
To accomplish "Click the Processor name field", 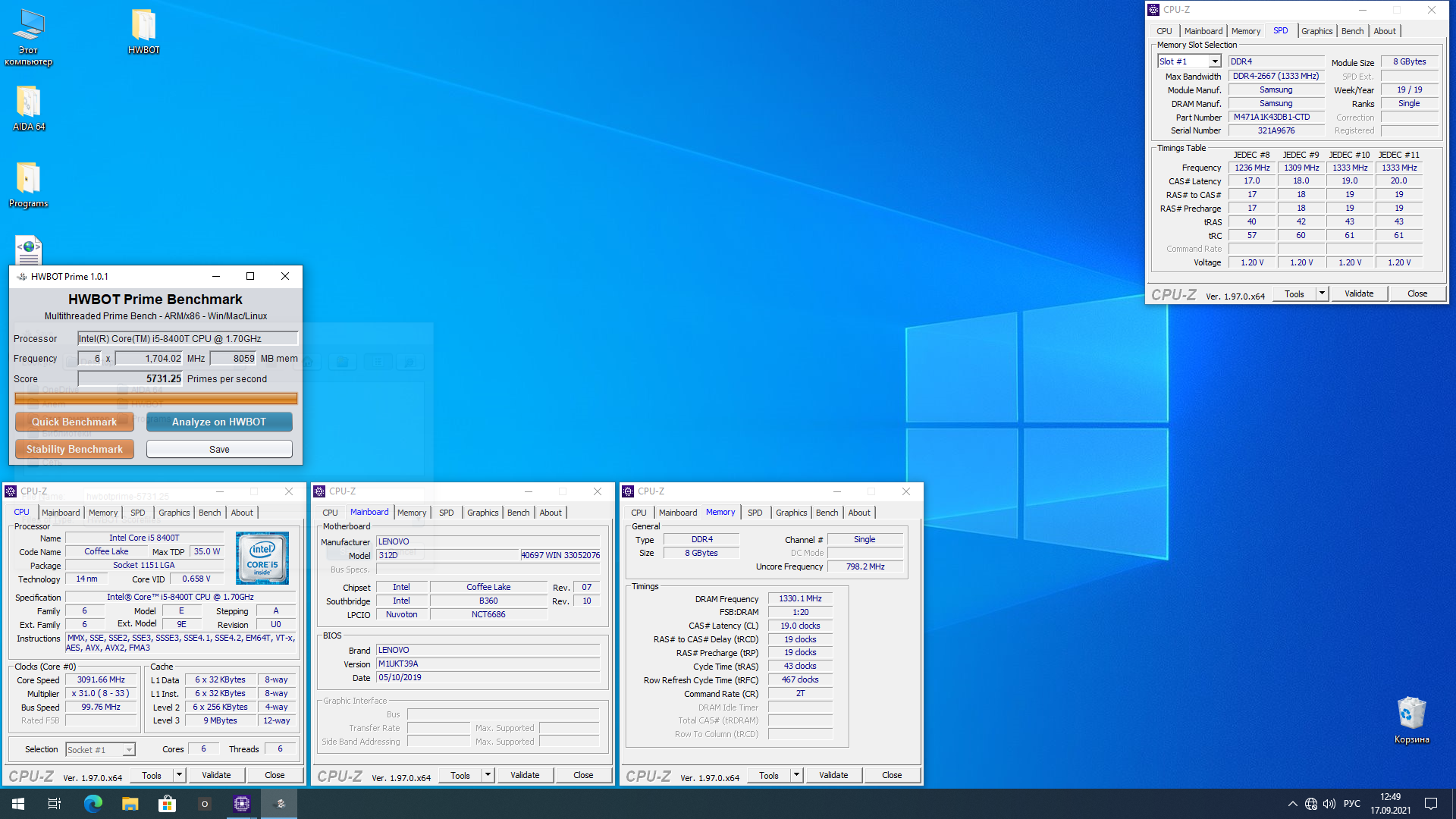I will [x=188, y=338].
